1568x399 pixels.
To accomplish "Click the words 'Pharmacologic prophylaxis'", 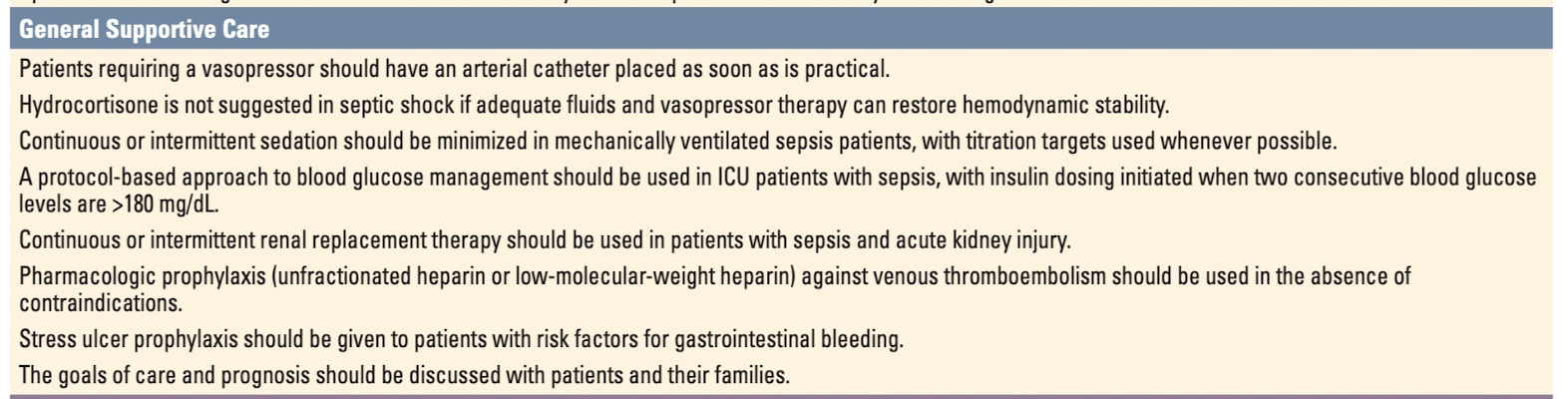I will click(142, 276).
